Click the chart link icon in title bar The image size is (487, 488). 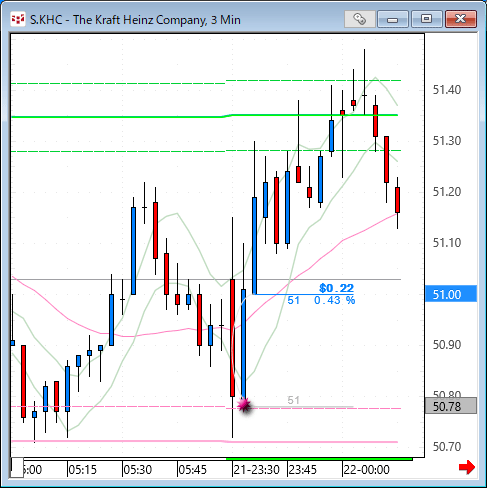tap(360, 19)
